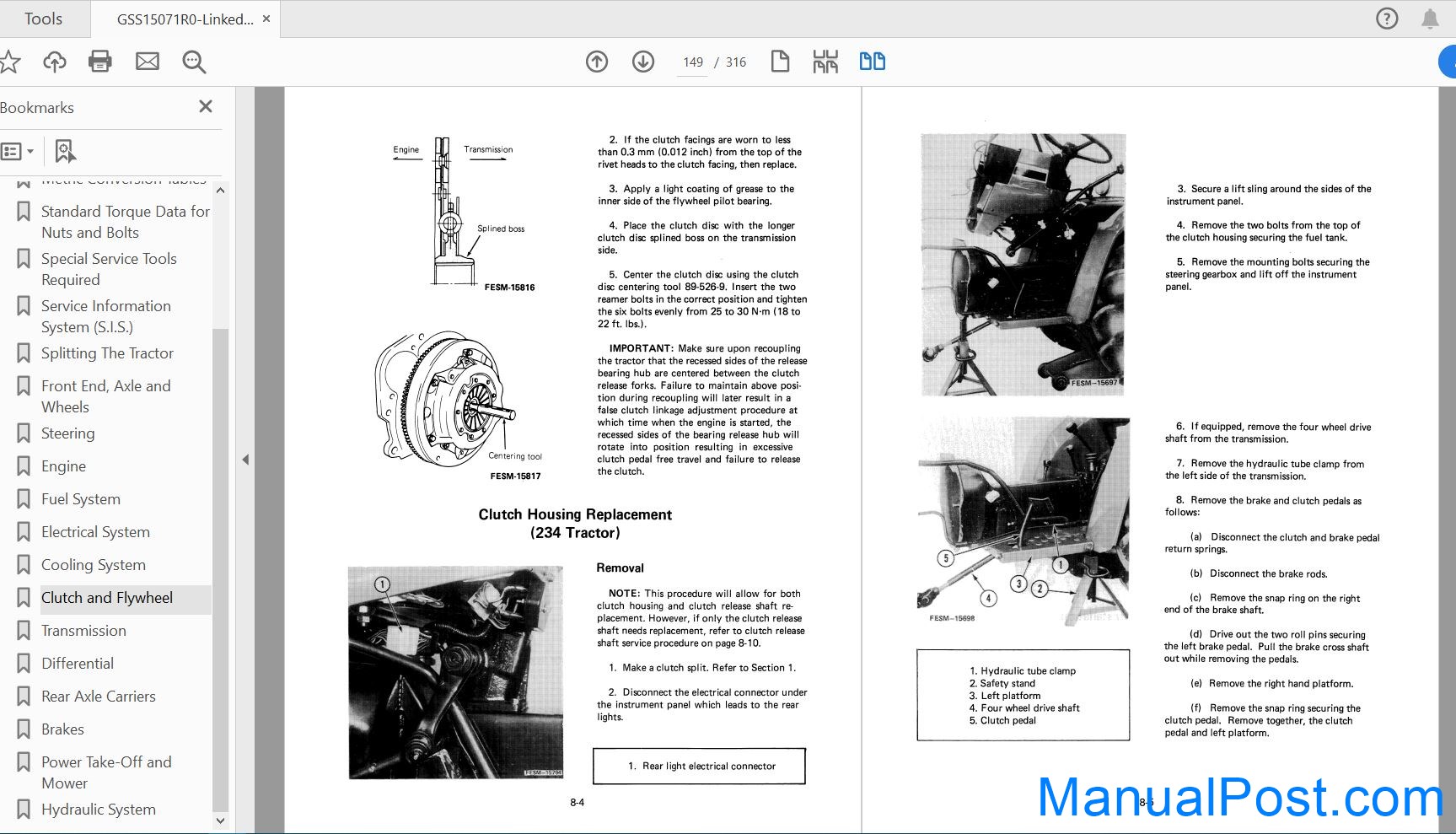Toggle the two-page view icon

coord(872,61)
